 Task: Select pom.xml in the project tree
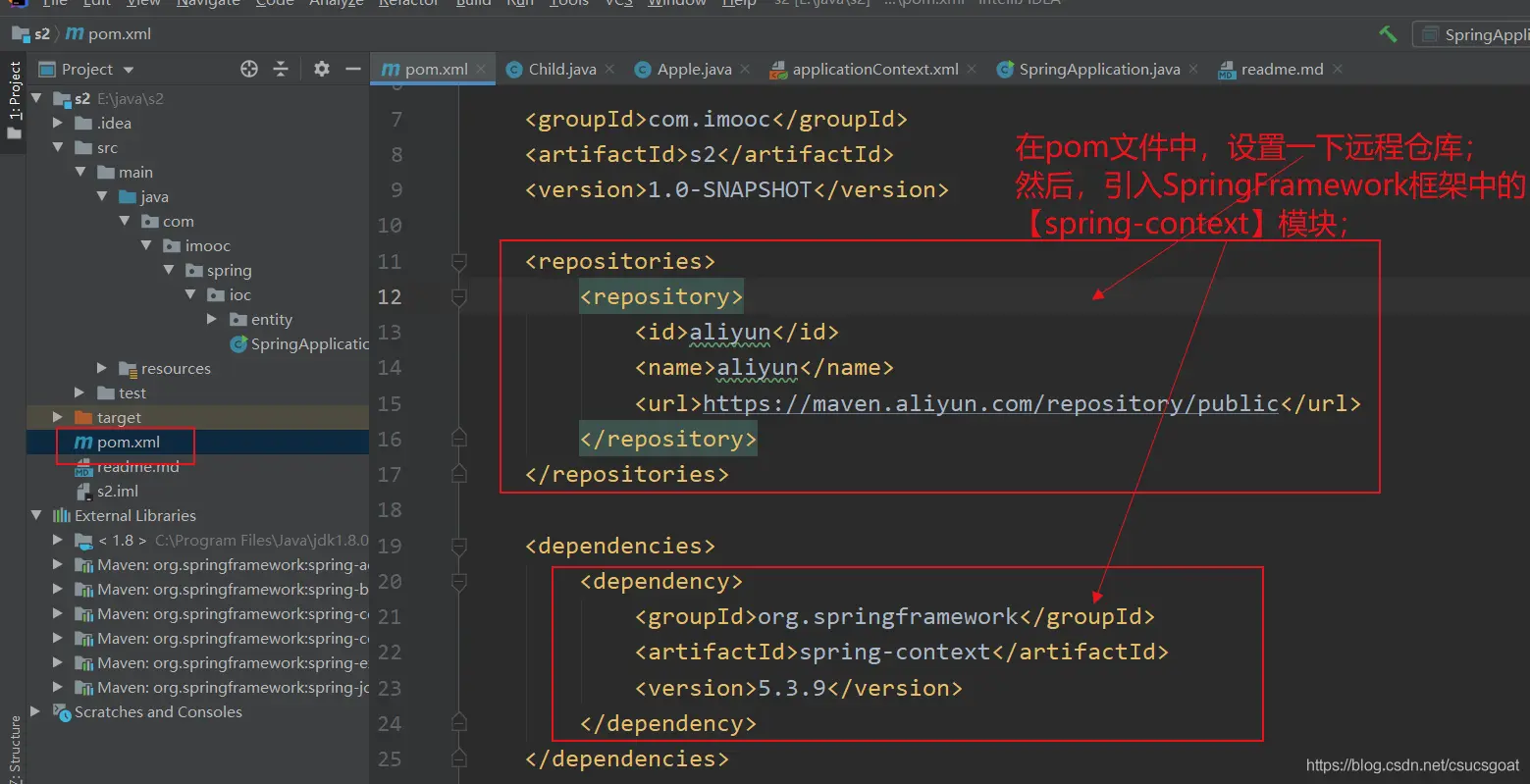128,443
